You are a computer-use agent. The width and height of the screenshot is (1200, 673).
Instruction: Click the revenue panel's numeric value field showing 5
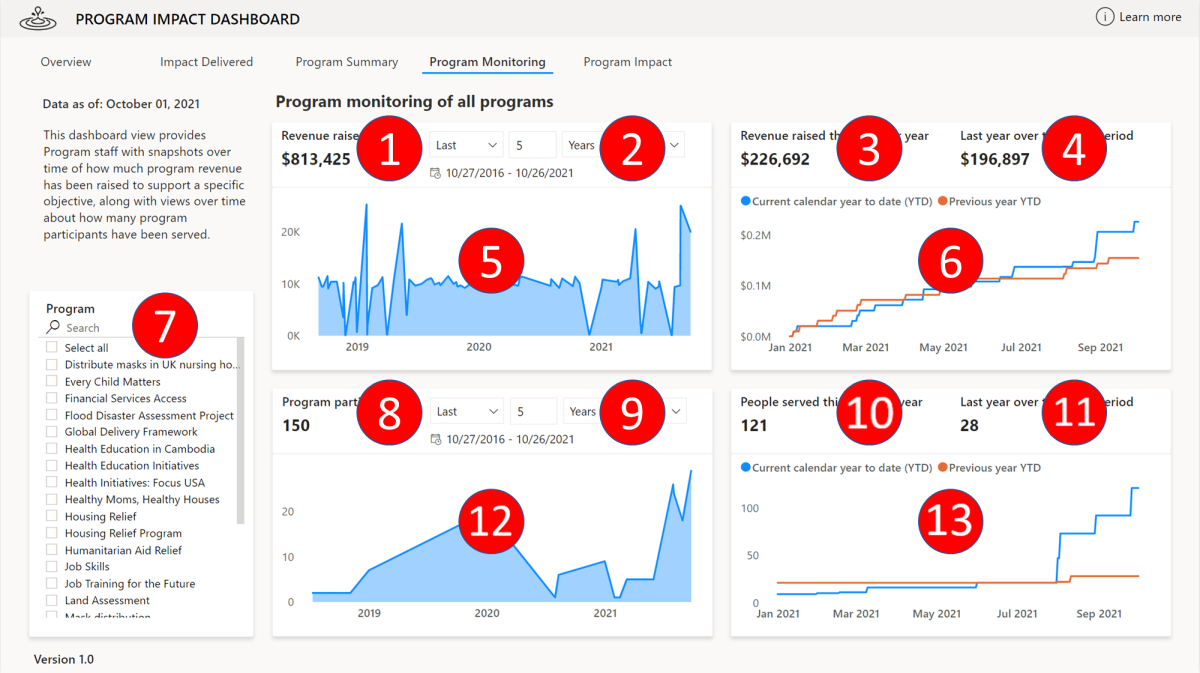tap(533, 143)
